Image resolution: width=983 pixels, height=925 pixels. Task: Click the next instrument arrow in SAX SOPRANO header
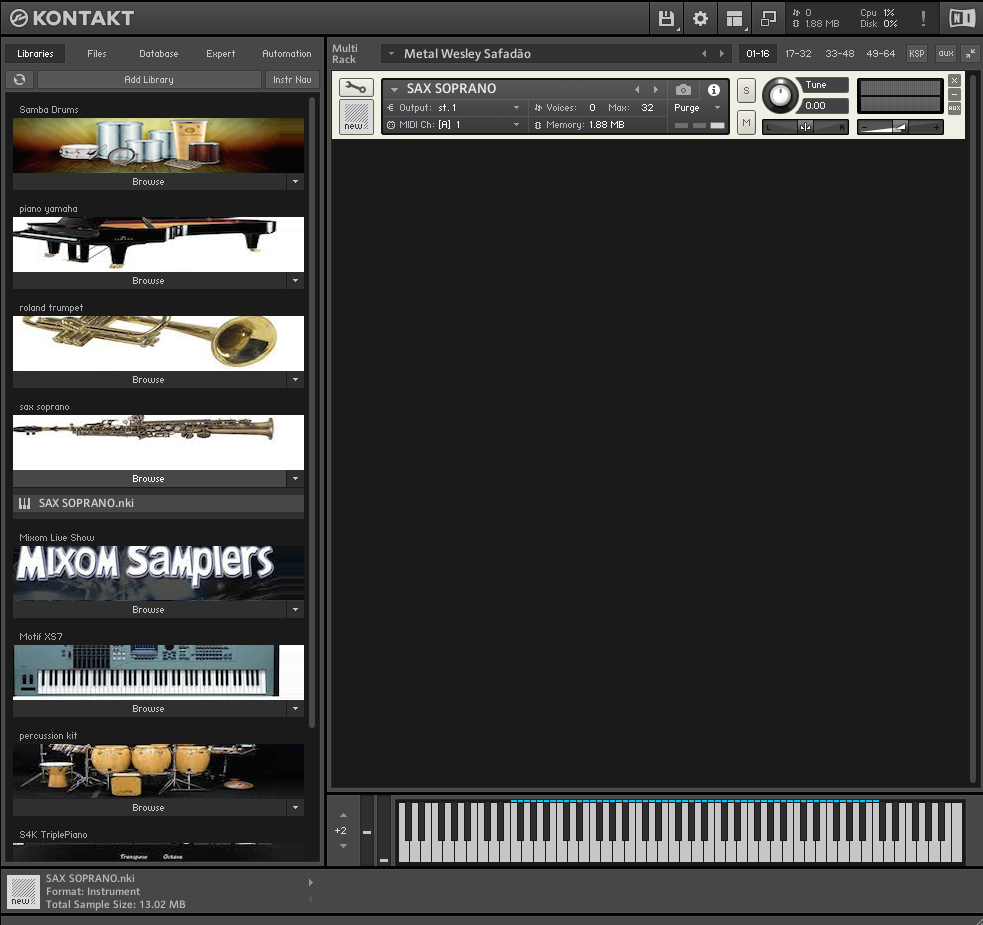click(x=656, y=89)
